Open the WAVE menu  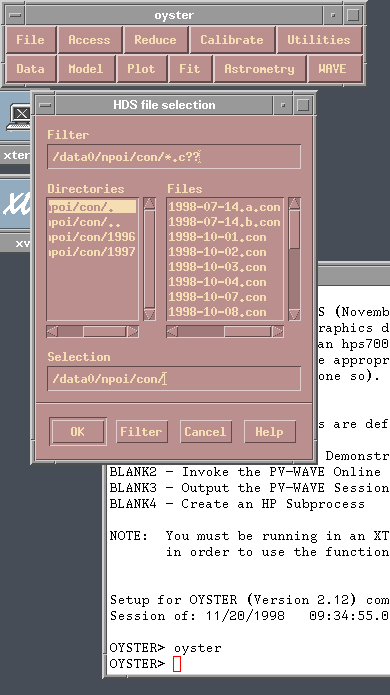pyautogui.click(x=332, y=69)
